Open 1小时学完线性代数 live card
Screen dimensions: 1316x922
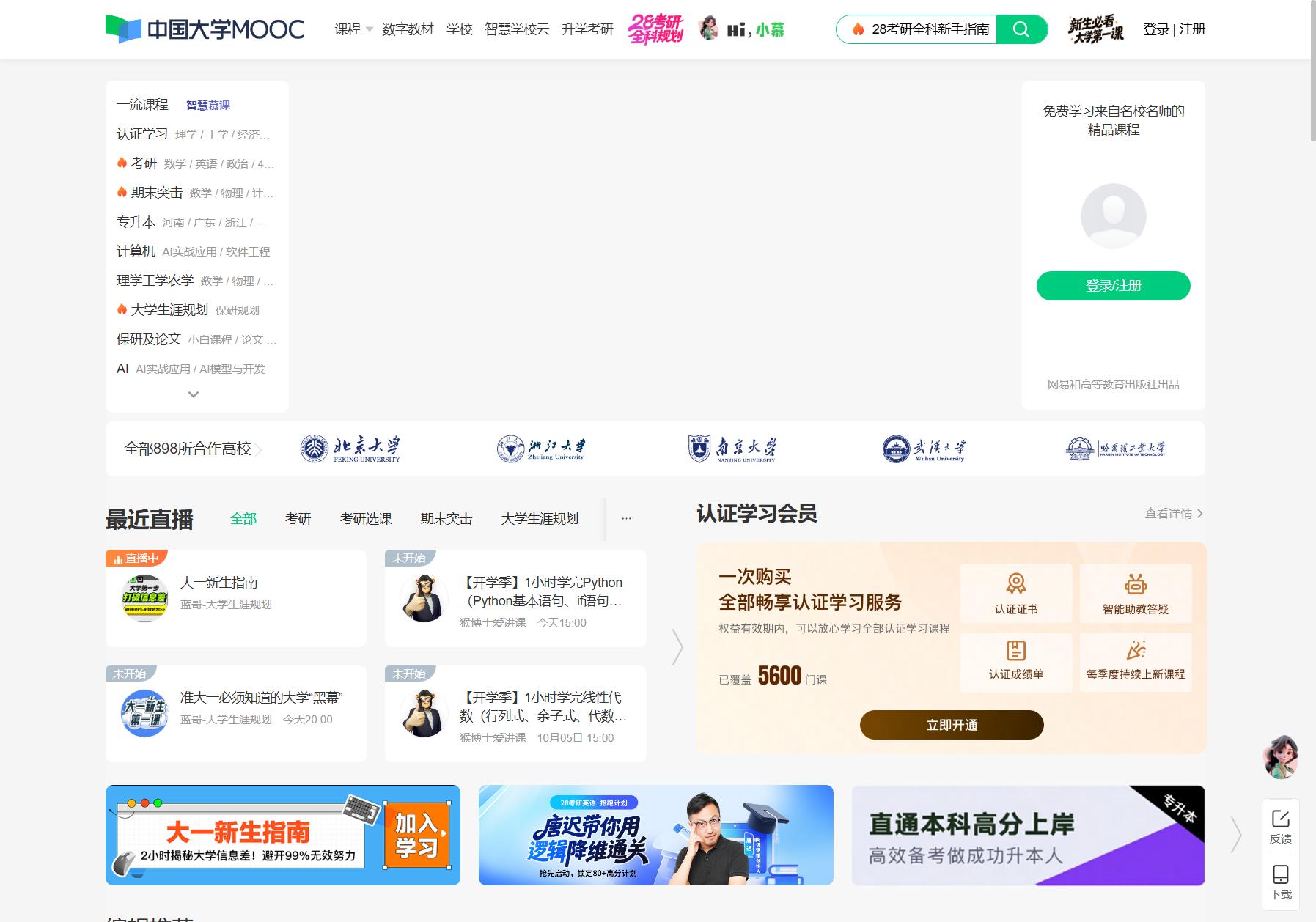(x=515, y=714)
